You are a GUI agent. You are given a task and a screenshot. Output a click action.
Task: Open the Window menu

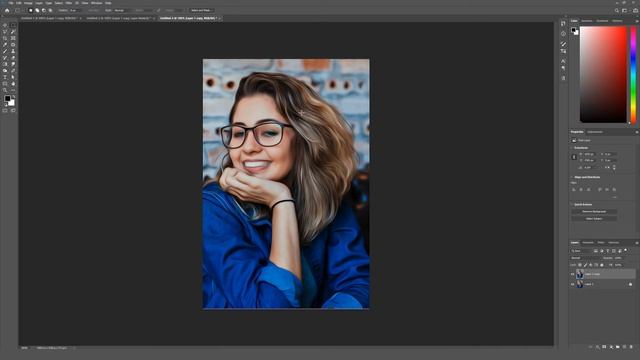(x=97, y=3)
